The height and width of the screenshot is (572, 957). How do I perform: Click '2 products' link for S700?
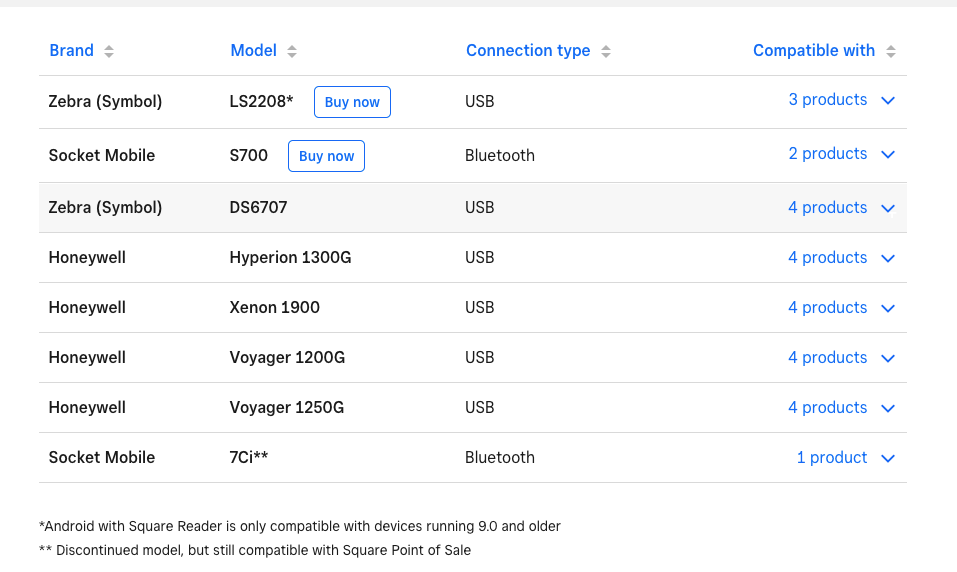827,154
